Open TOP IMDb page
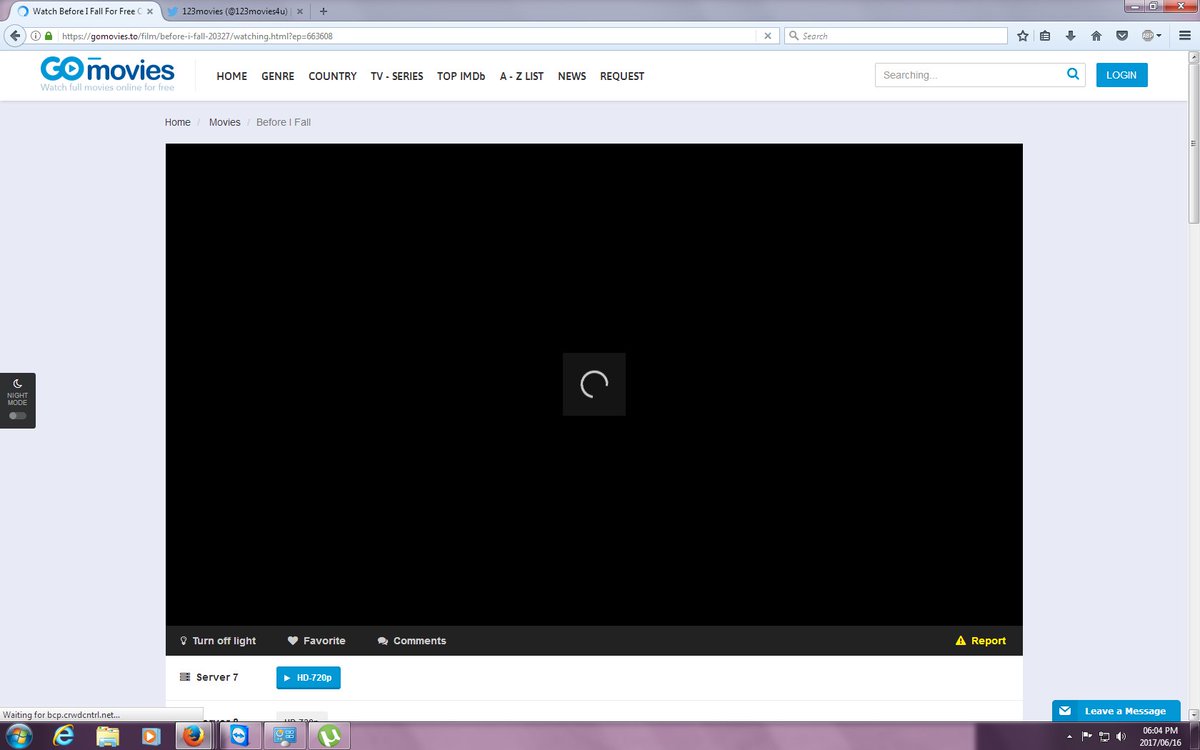 (x=461, y=76)
